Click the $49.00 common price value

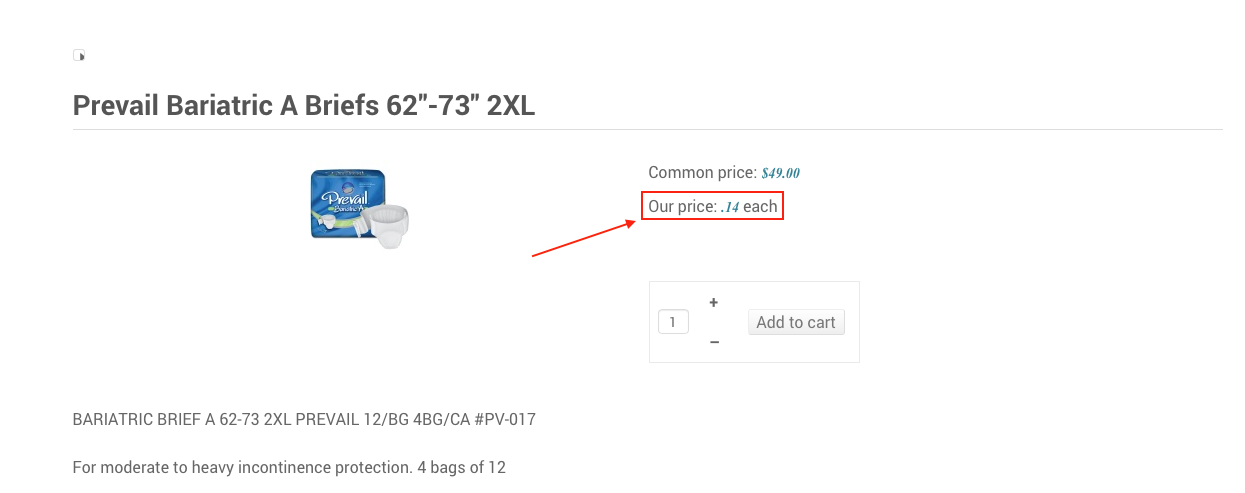click(780, 173)
